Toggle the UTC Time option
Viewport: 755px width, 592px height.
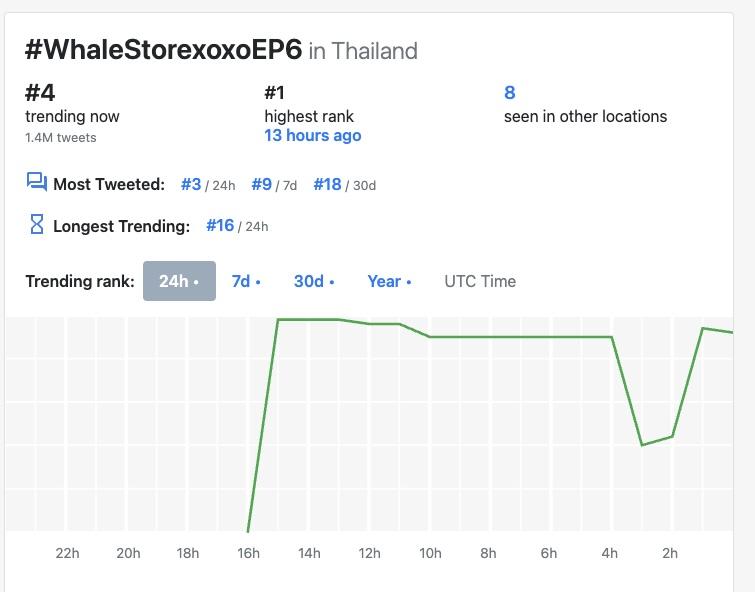click(x=480, y=281)
